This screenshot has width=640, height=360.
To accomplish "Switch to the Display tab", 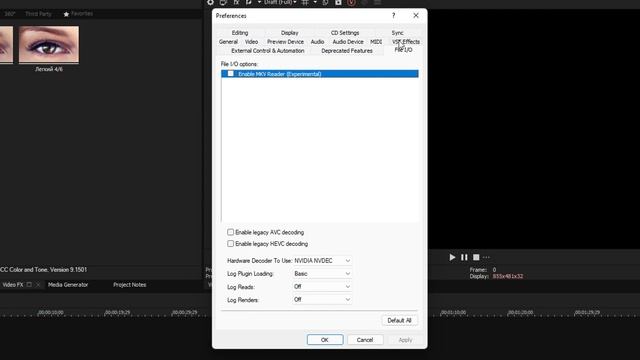I will pos(289,33).
